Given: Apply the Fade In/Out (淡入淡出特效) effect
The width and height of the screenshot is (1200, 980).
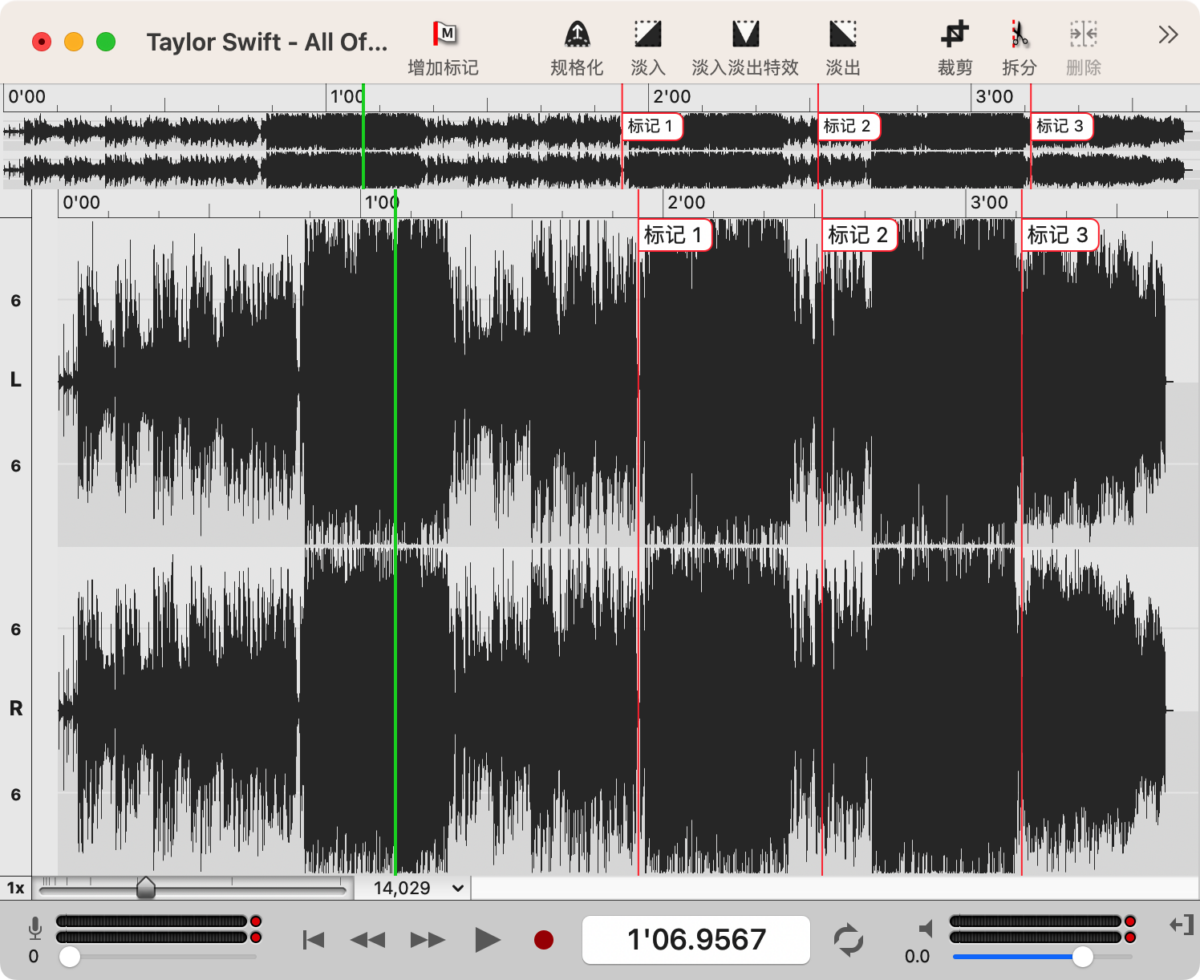Looking at the screenshot, I should point(745,34).
